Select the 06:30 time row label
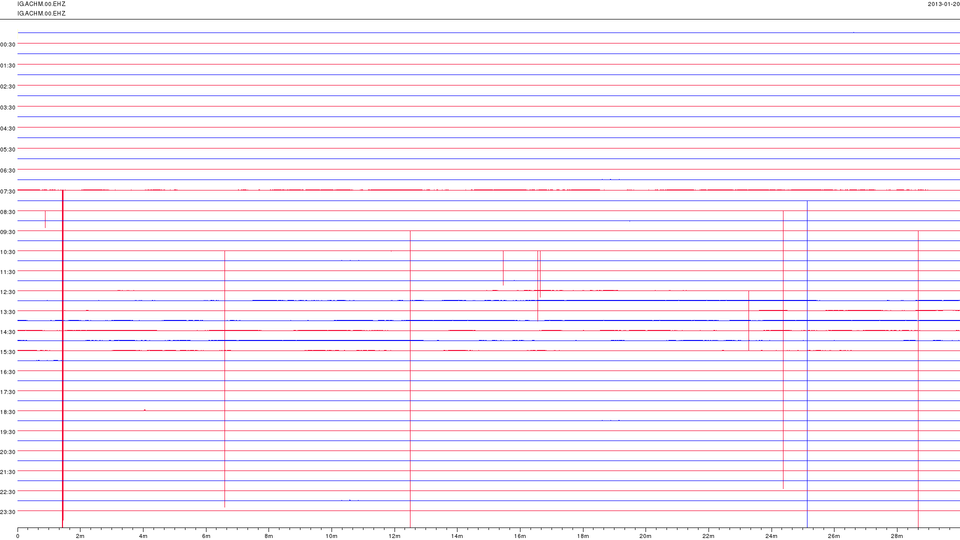This screenshot has height=540, width=960. [8, 170]
